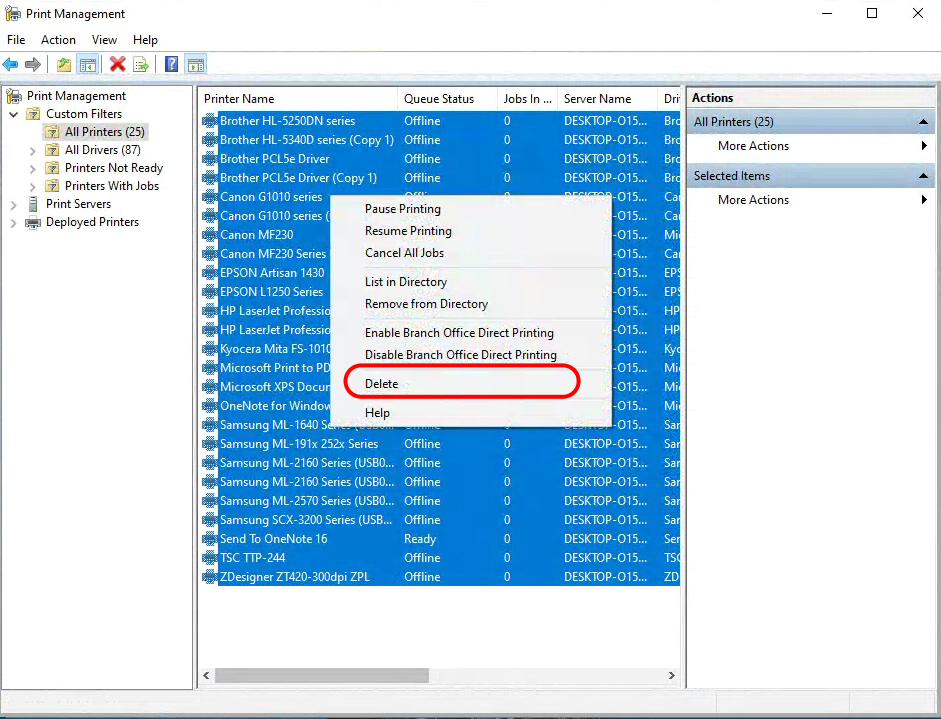The width and height of the screenshot is (941, 719).
Task: Select the Send To OneNote 16 printer row
Action: click(440, 539)
